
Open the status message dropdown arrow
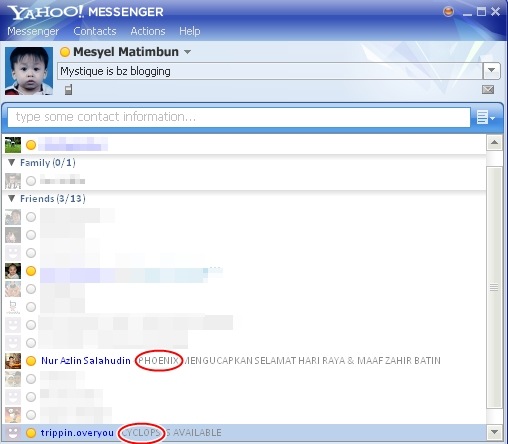tap(491, 70)
